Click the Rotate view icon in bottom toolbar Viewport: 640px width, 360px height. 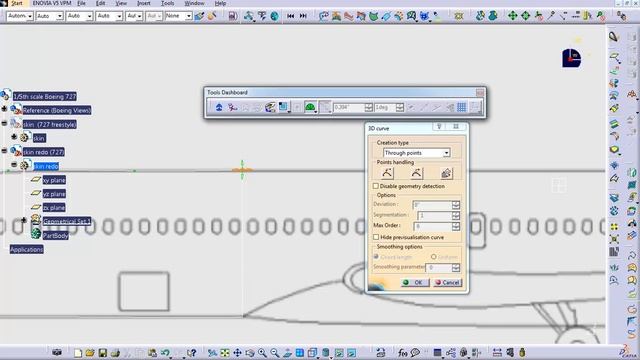pos(250,353)
